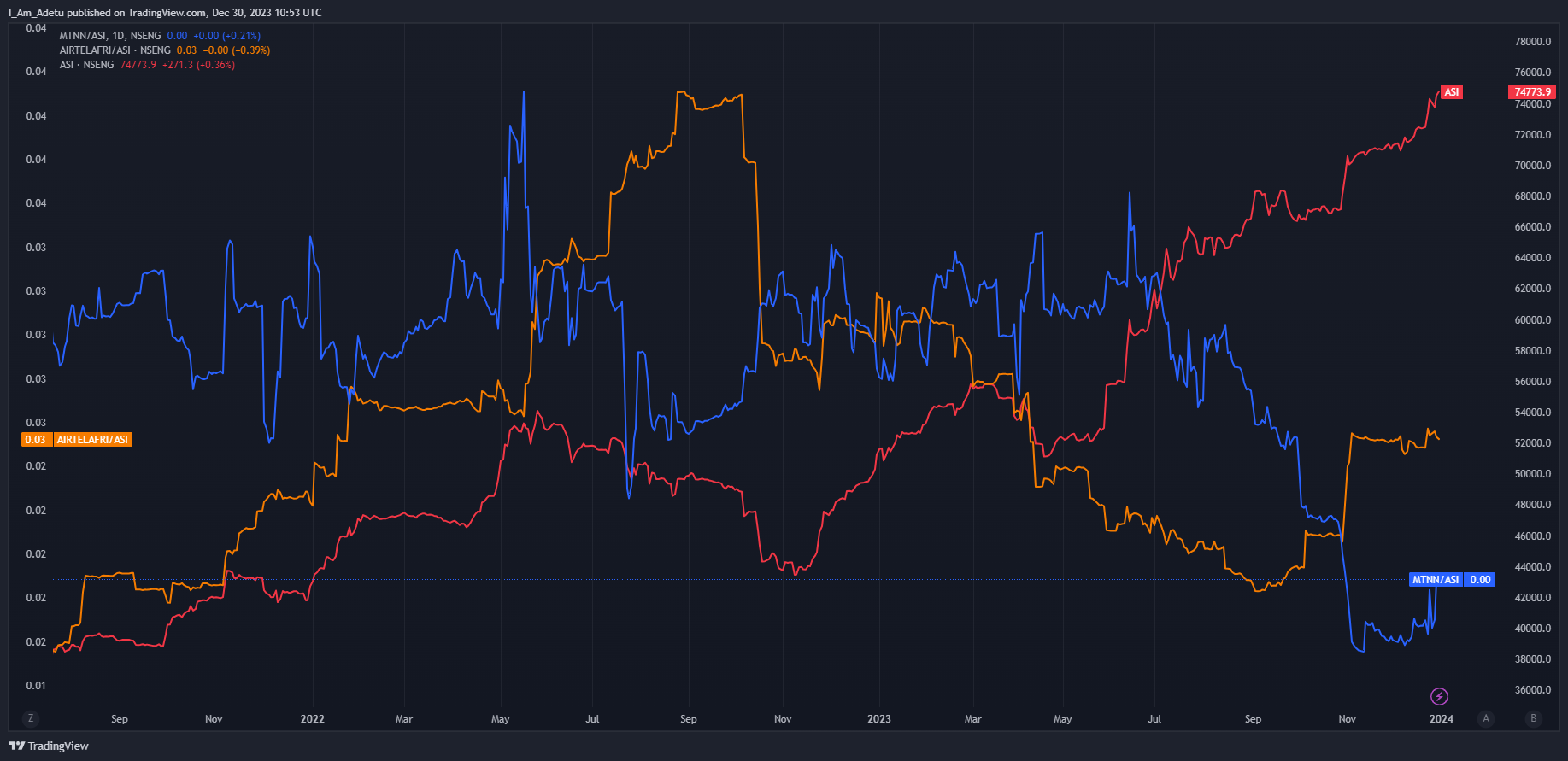Click the 76000.0 value on the price axis
1568x761 pixels.
(x=1533, y=73)
